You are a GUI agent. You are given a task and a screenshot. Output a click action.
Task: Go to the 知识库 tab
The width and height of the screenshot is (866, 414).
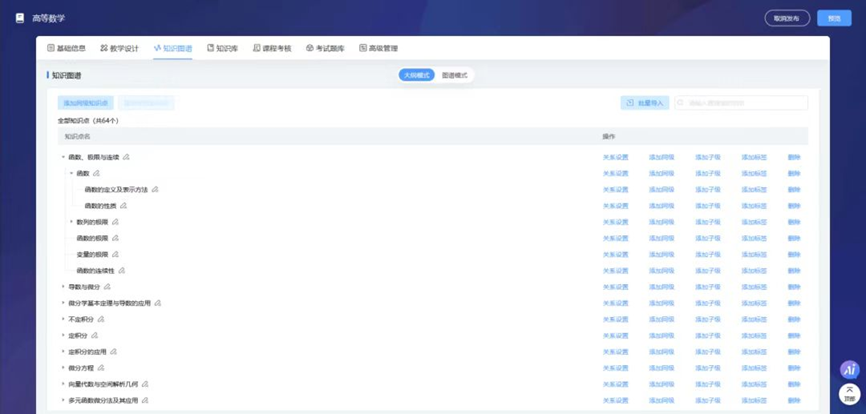pyautogui.click(x=223, y=49)
